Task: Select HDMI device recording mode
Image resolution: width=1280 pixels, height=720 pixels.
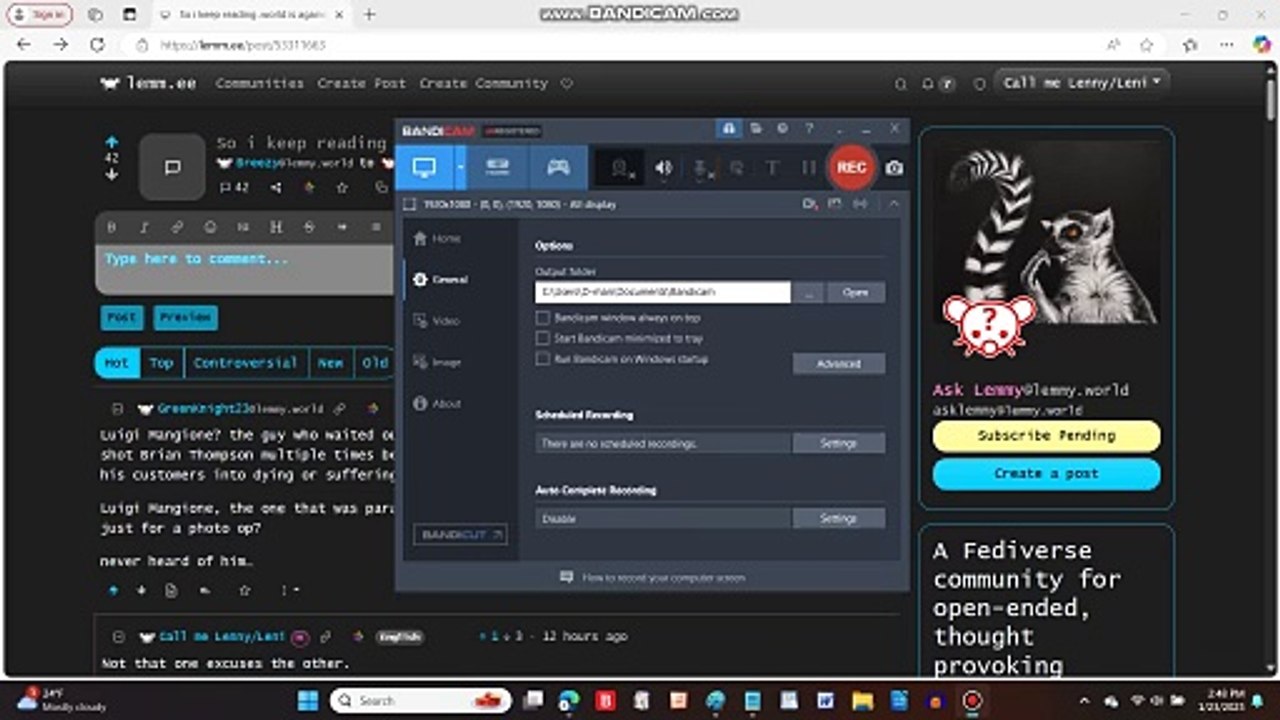Action: pos(497,167)
